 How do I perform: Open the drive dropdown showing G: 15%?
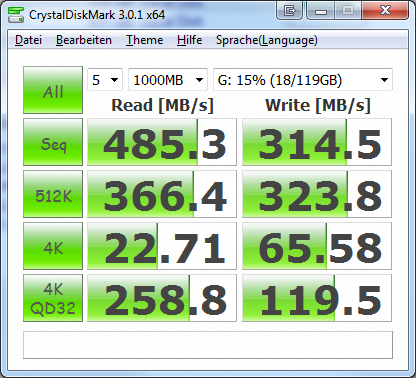(303, 80)
